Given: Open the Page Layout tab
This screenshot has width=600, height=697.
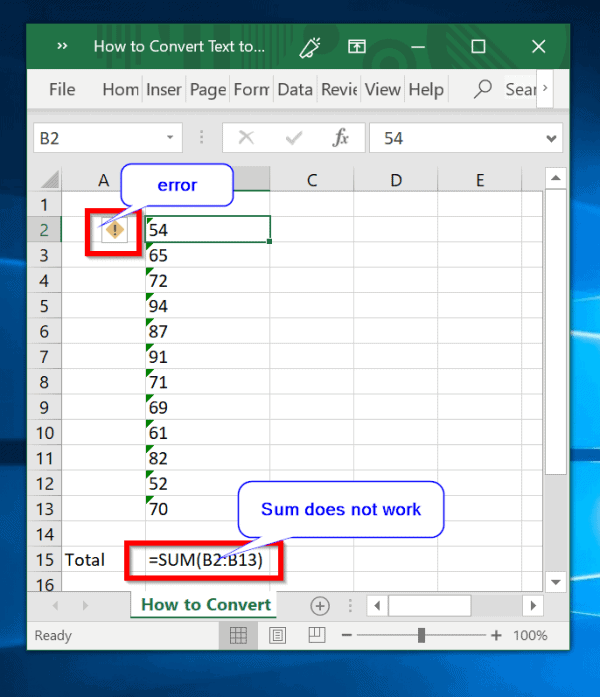Looking at the screenshot, I should pyautogui.click(x=208, y=89).
